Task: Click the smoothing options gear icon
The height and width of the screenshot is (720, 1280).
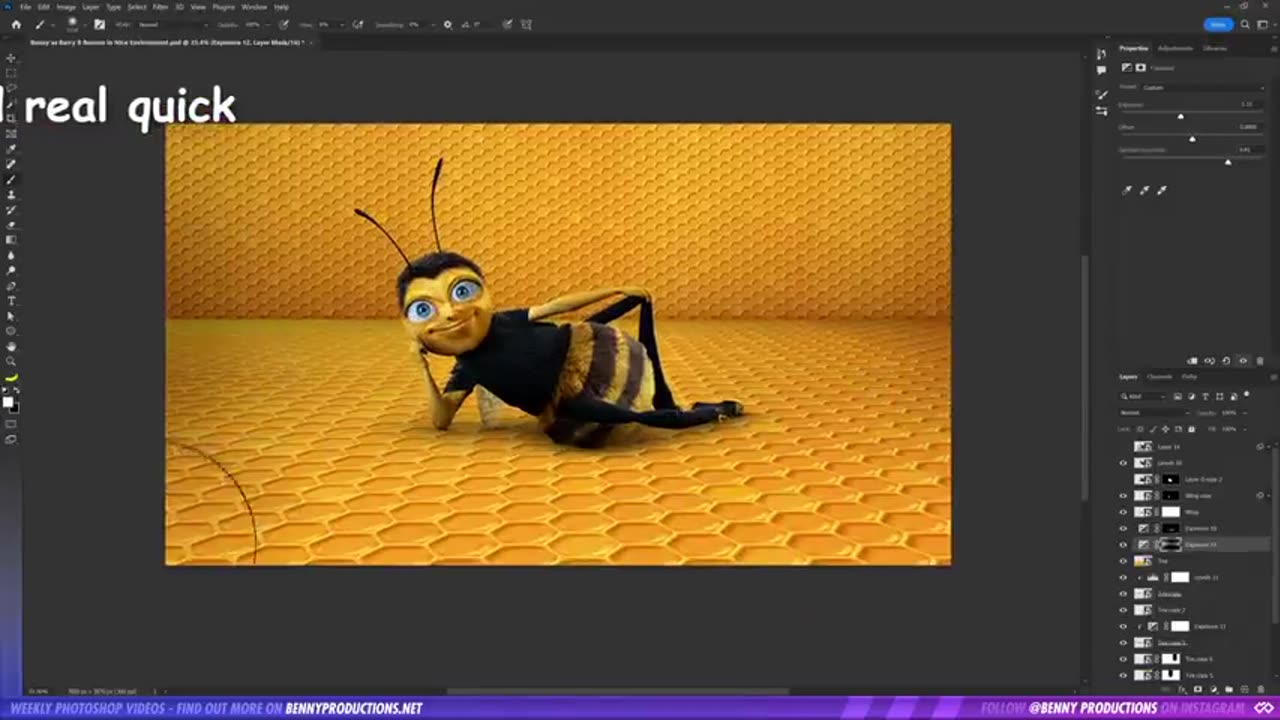Action: 447,24
